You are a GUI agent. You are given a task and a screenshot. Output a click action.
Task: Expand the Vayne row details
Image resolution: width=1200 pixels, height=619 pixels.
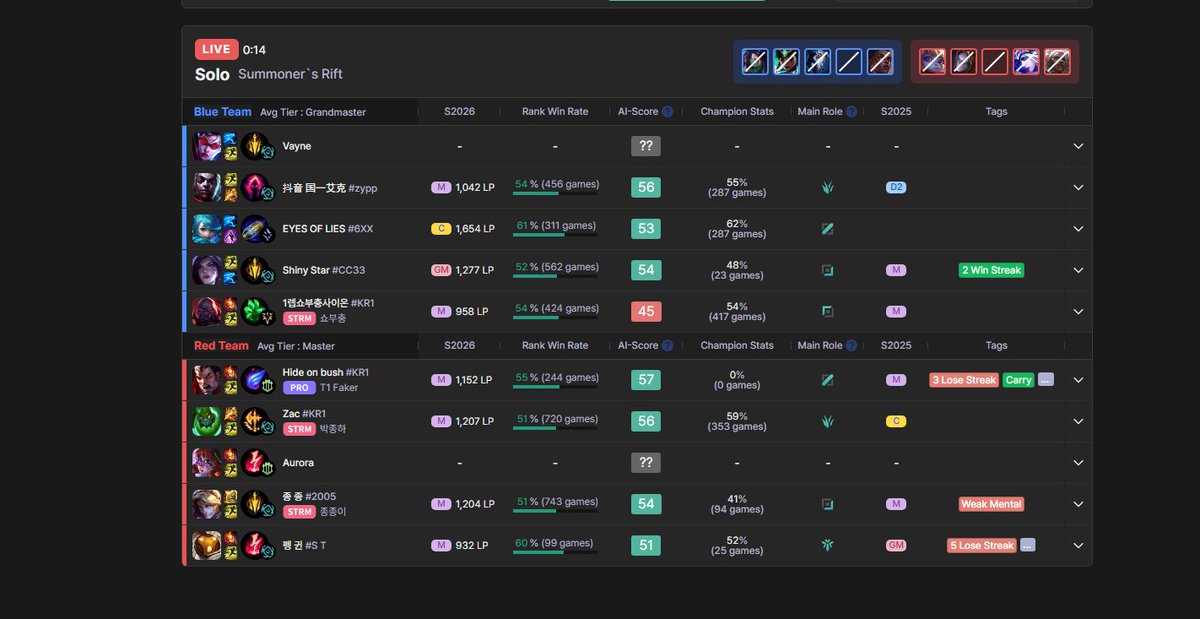[x=1078, y=146]
